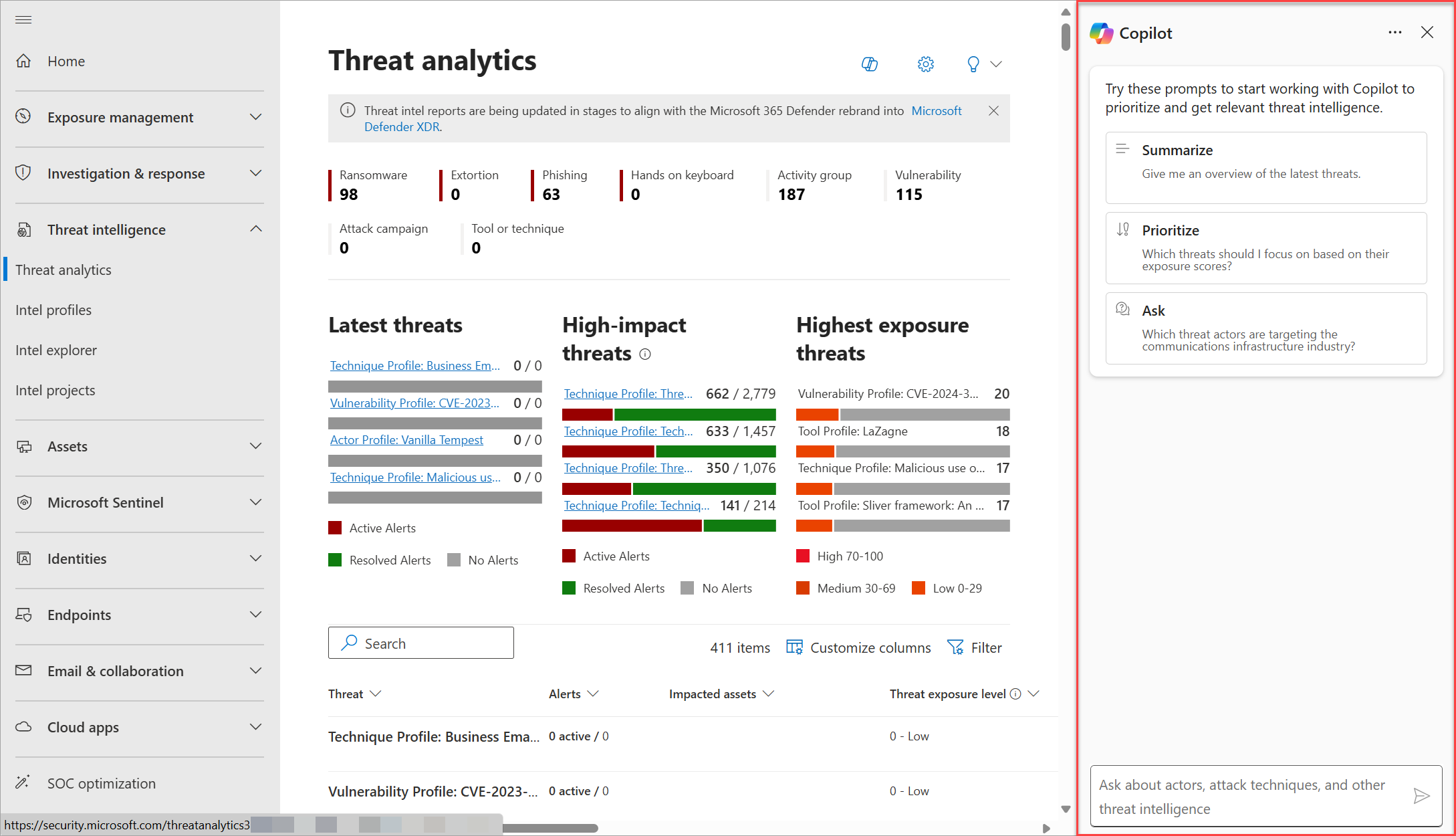Viewport: 1456px width, 836px height.
Task: Dismiss the threat intel info banner
Action: coord(993,111)
